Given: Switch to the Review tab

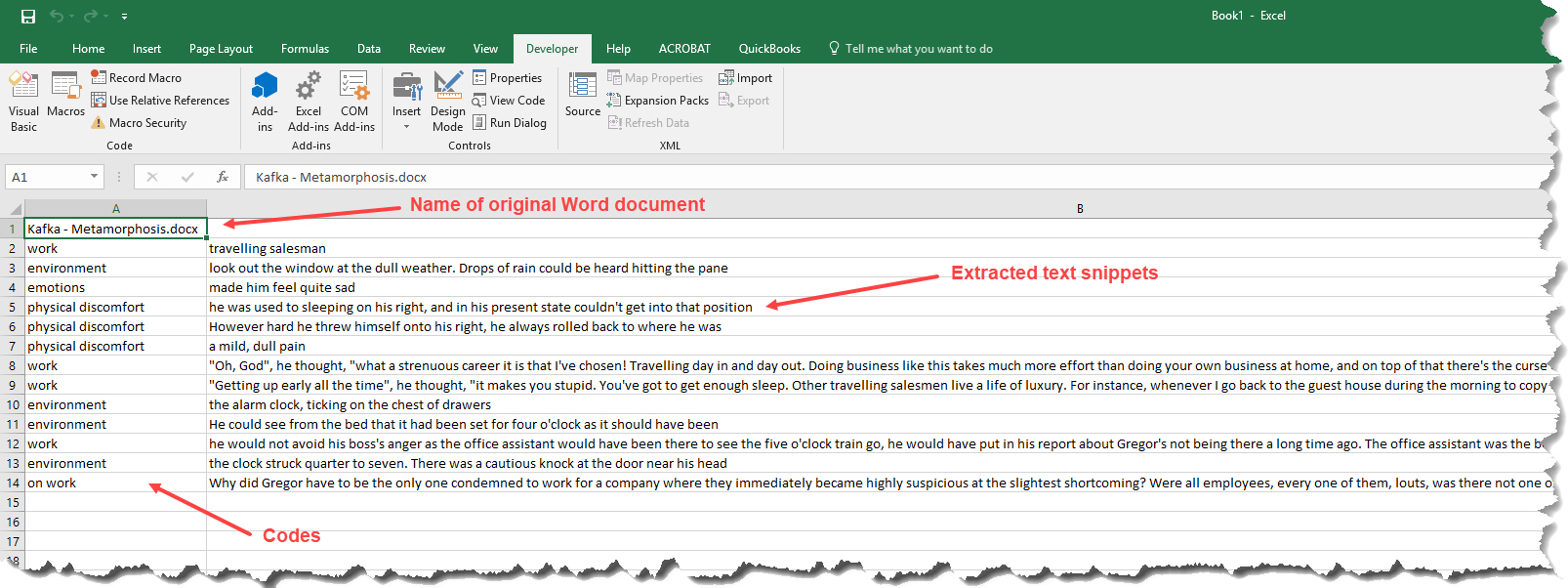Looking at the screenshot, I should click(427, 48).
